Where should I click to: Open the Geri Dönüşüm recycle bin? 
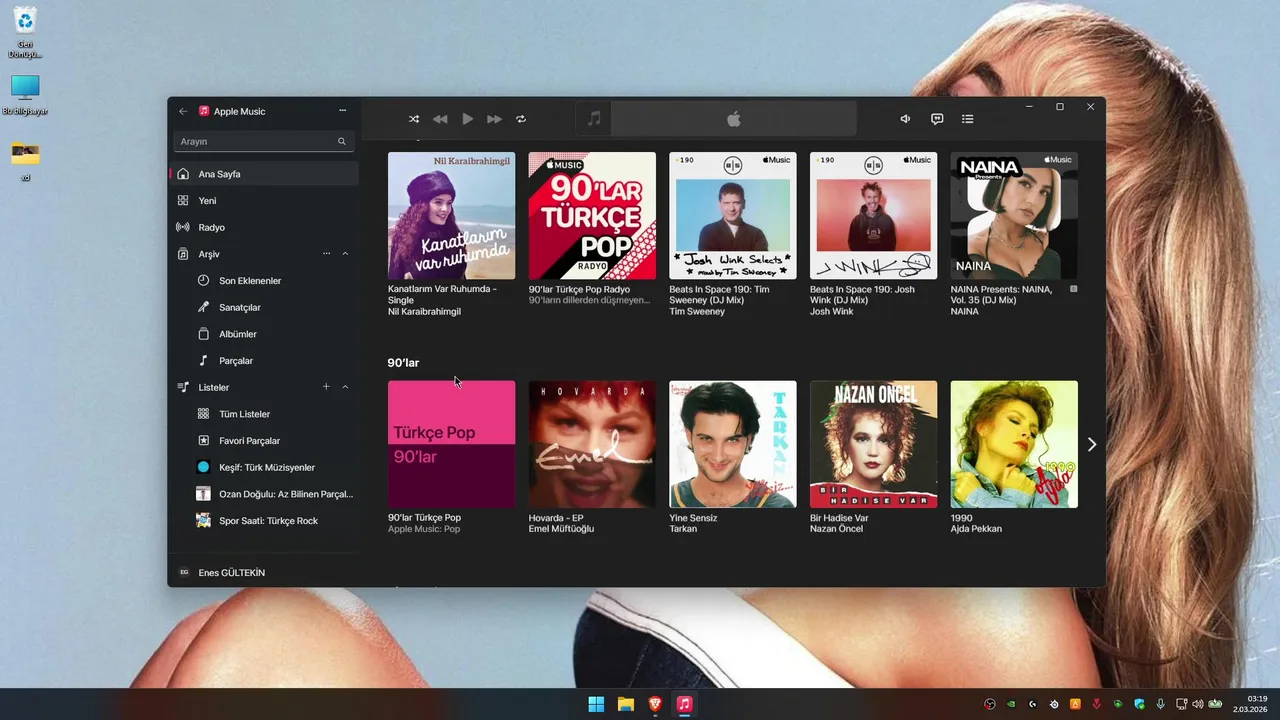click(x=25, y=32)
